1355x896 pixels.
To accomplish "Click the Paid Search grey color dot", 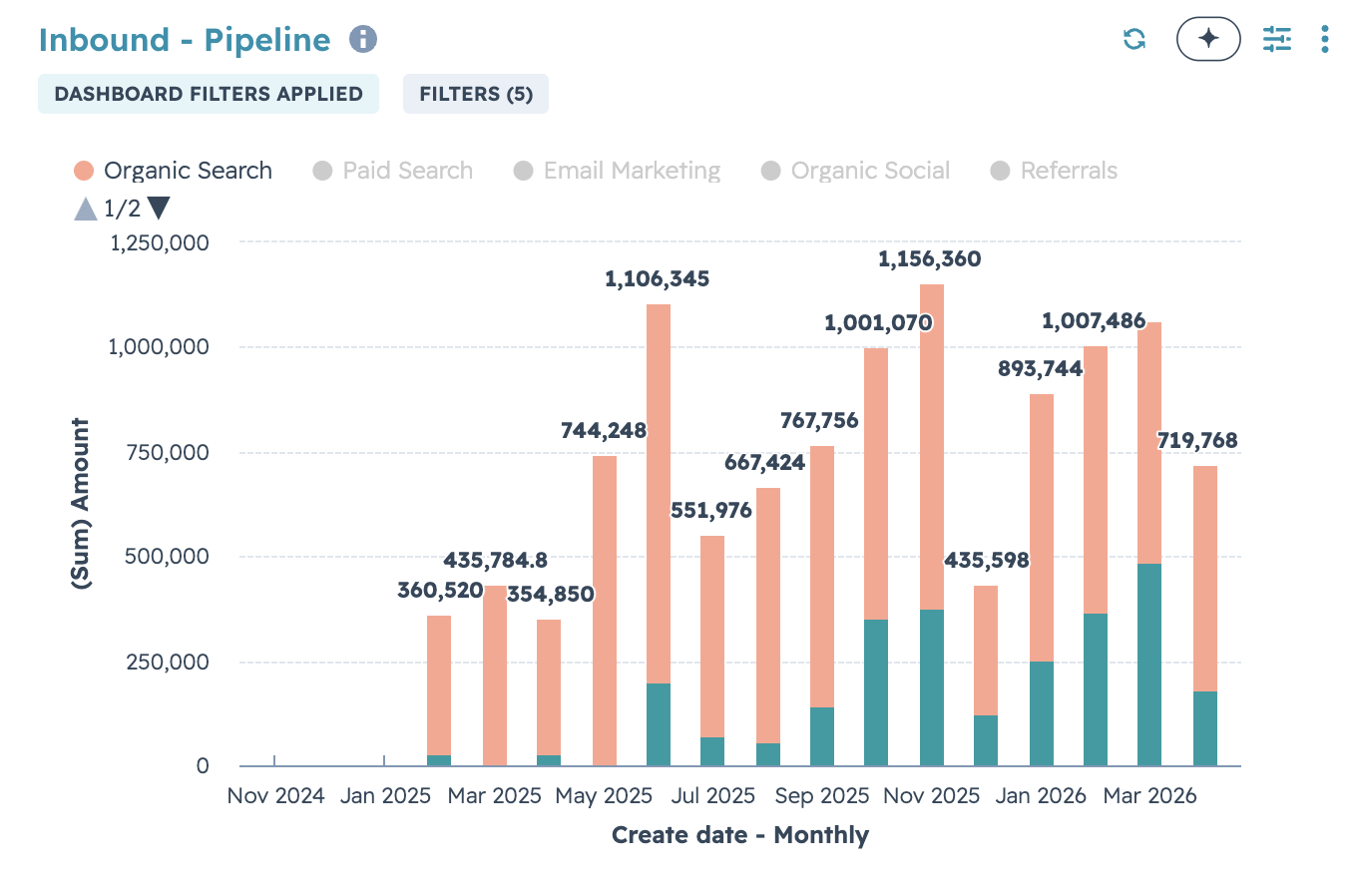I will [322, 171].
